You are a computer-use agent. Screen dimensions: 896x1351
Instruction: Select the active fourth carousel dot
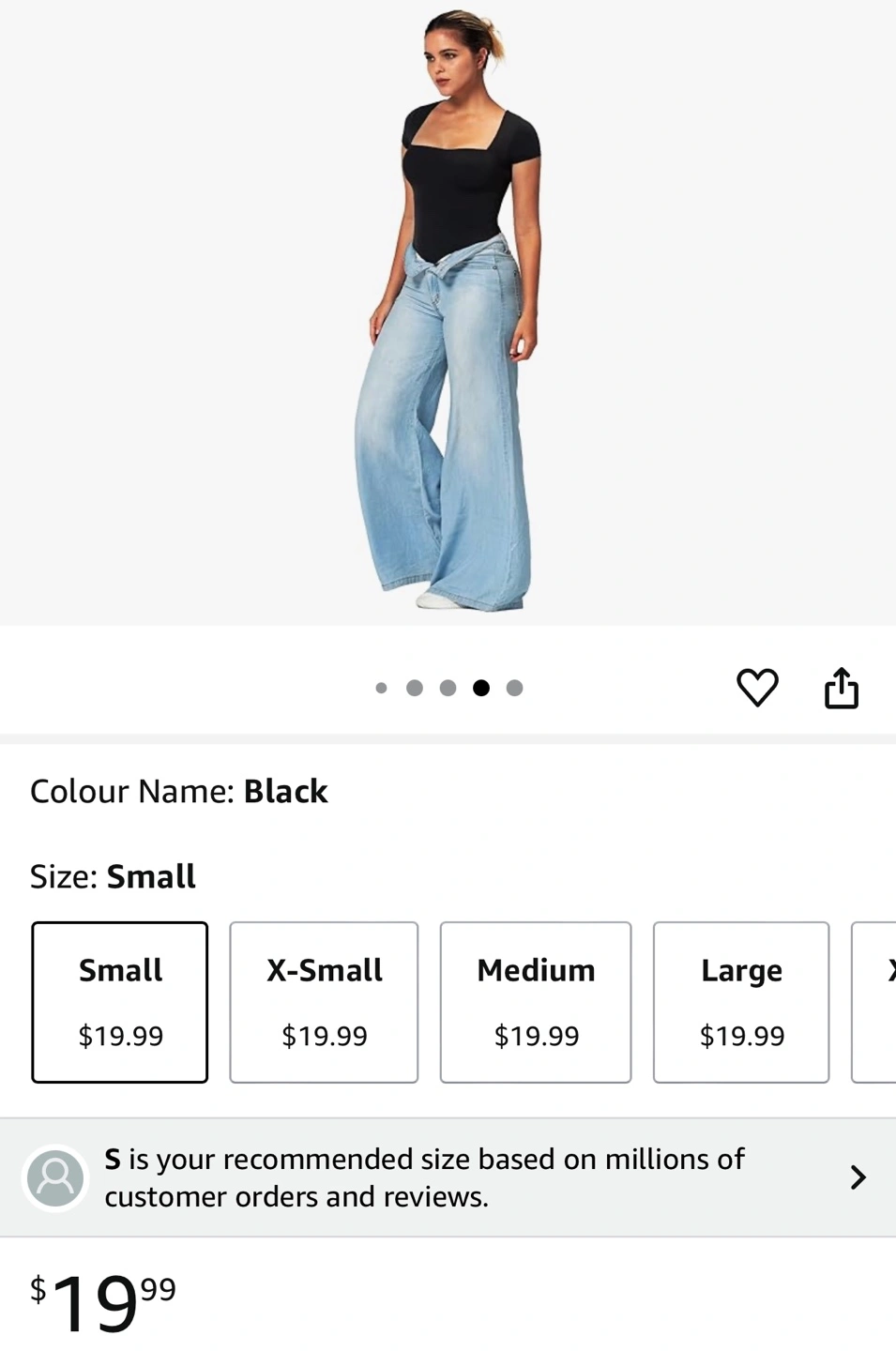[481, 688]
